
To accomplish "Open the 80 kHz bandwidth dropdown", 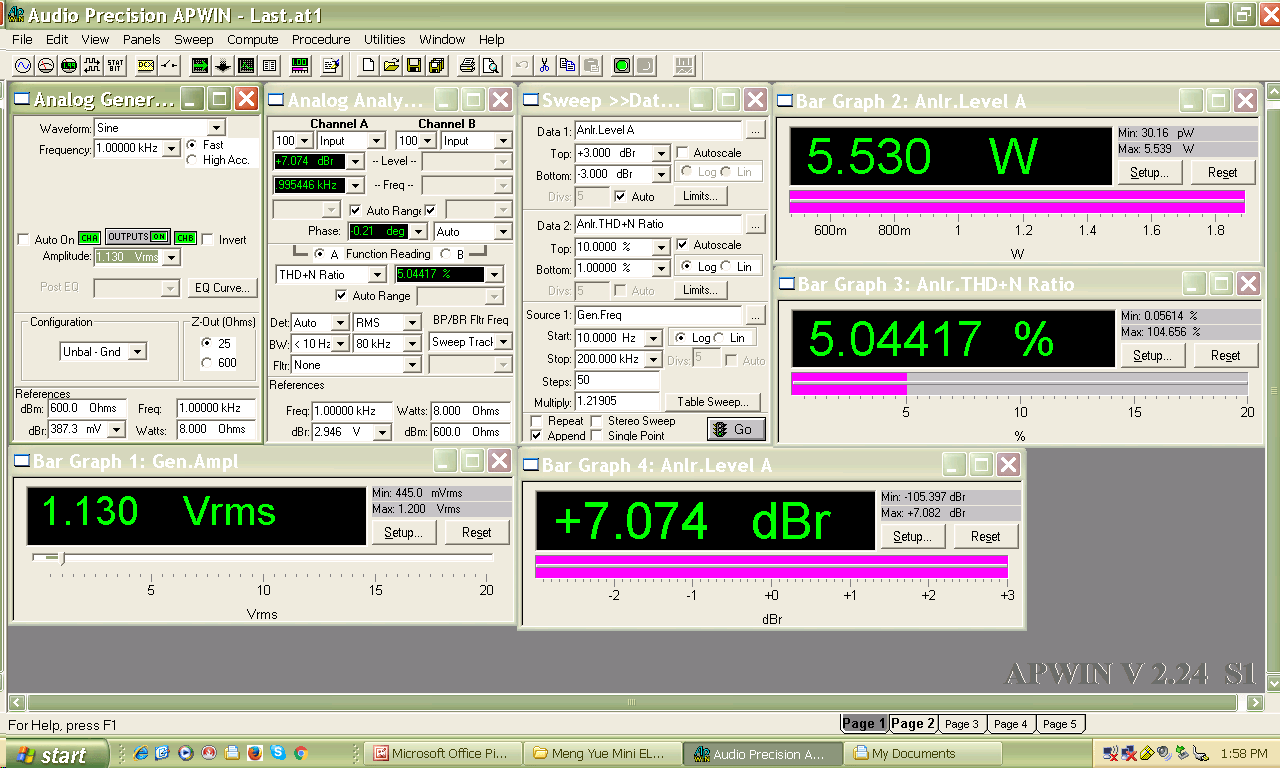I will pyautogui.click(x=412, y=343).
